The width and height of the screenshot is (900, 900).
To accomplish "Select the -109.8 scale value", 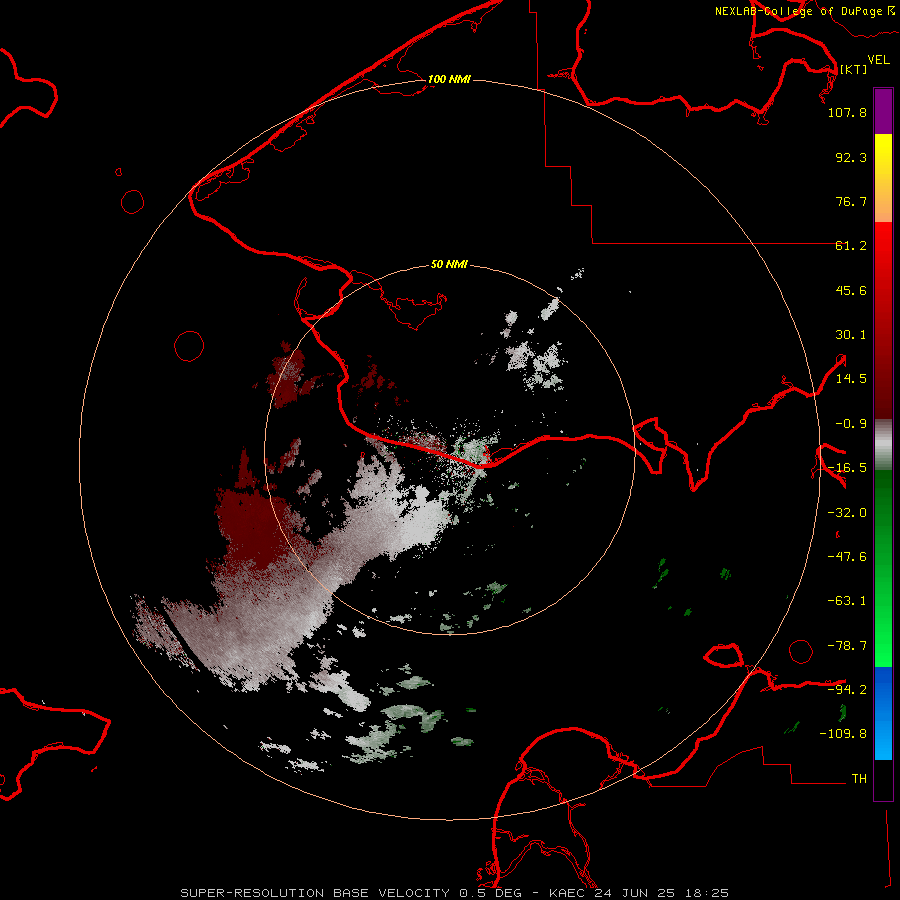I will (x=843, y=734).
